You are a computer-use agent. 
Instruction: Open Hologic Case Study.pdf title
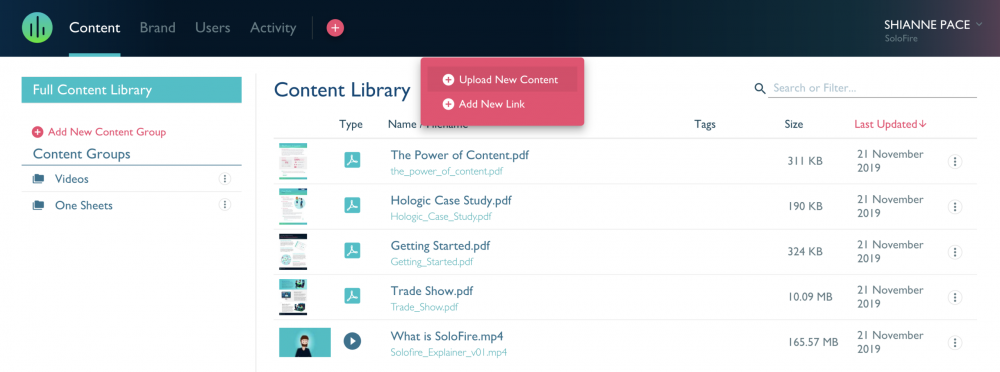pos(451,200)
